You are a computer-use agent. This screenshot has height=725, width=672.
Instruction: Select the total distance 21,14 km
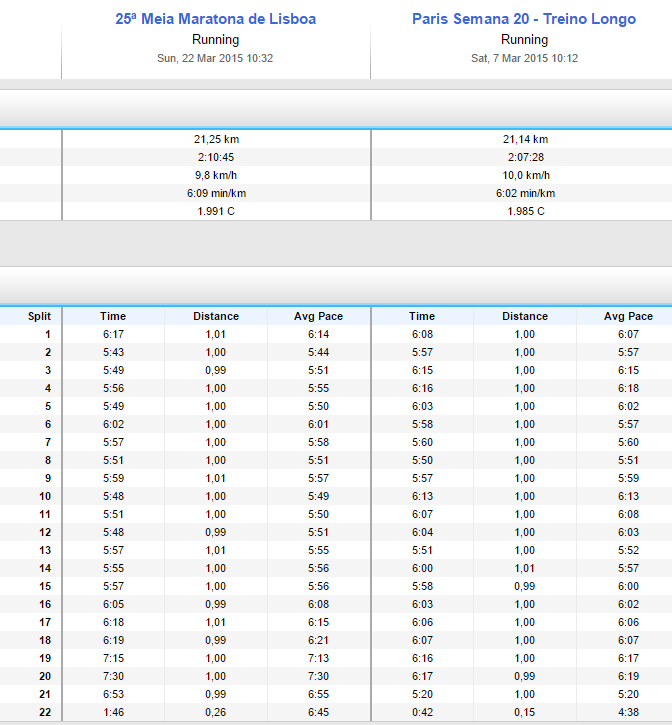tap(525, 139)
